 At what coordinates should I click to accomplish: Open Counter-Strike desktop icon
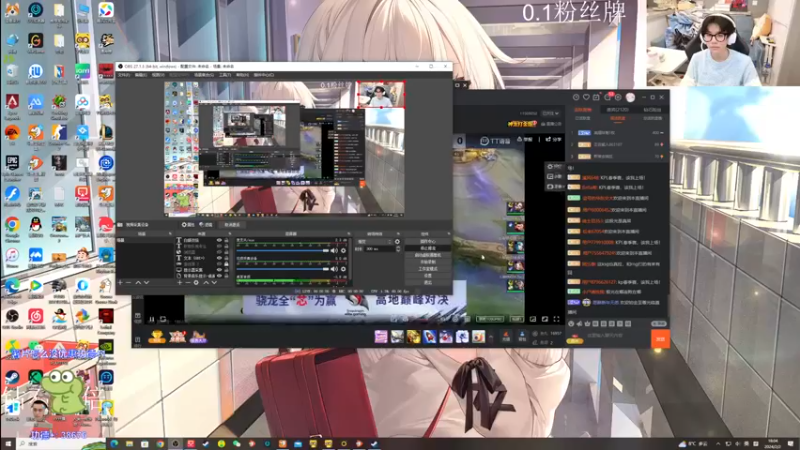(x=59, y=136)
